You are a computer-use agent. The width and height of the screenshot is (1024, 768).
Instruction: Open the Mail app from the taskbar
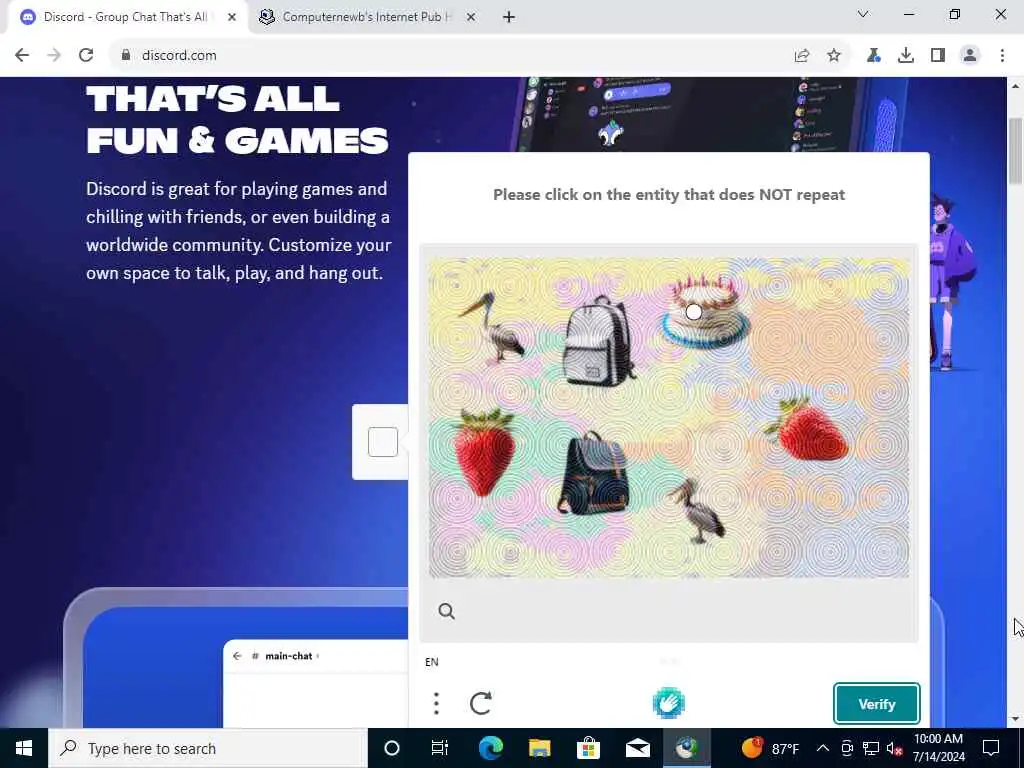(637, 748)
